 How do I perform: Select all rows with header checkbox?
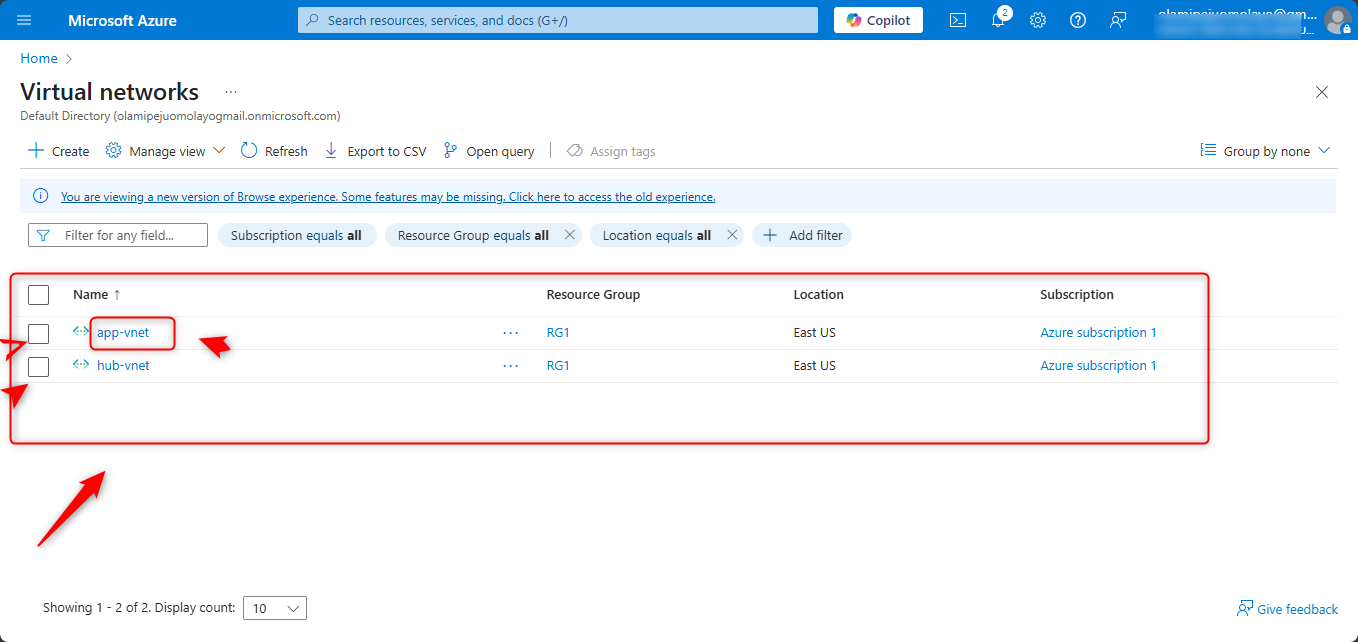click(x=38, y=295)
